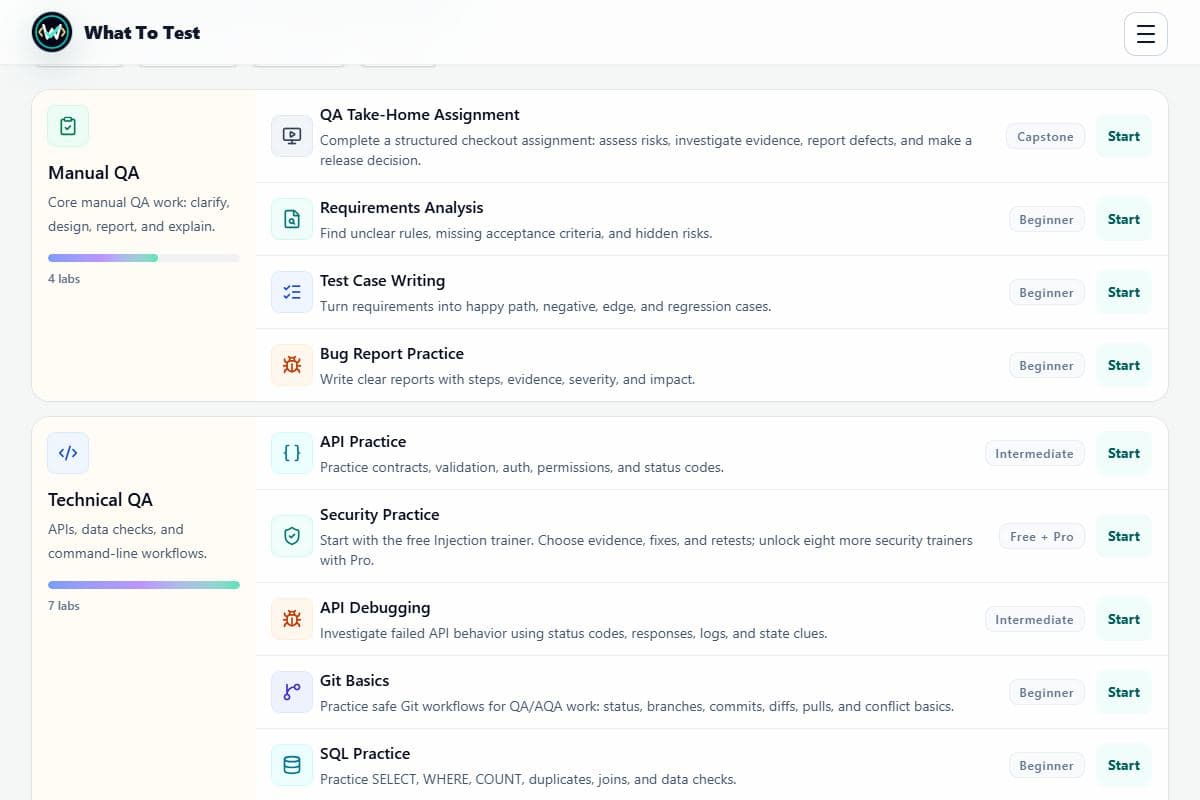Click the Bug Report Practice title
1200x800 pixels.
tap(392, 354)
